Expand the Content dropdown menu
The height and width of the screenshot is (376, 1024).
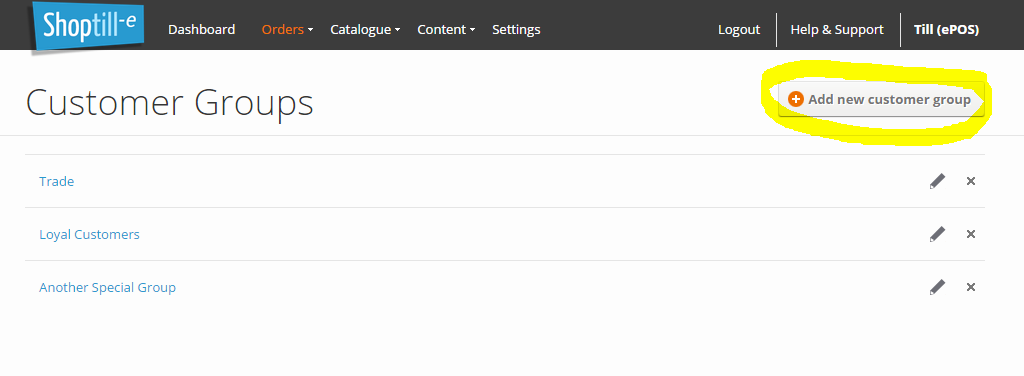pyautogui.click(x=446, y=29)
